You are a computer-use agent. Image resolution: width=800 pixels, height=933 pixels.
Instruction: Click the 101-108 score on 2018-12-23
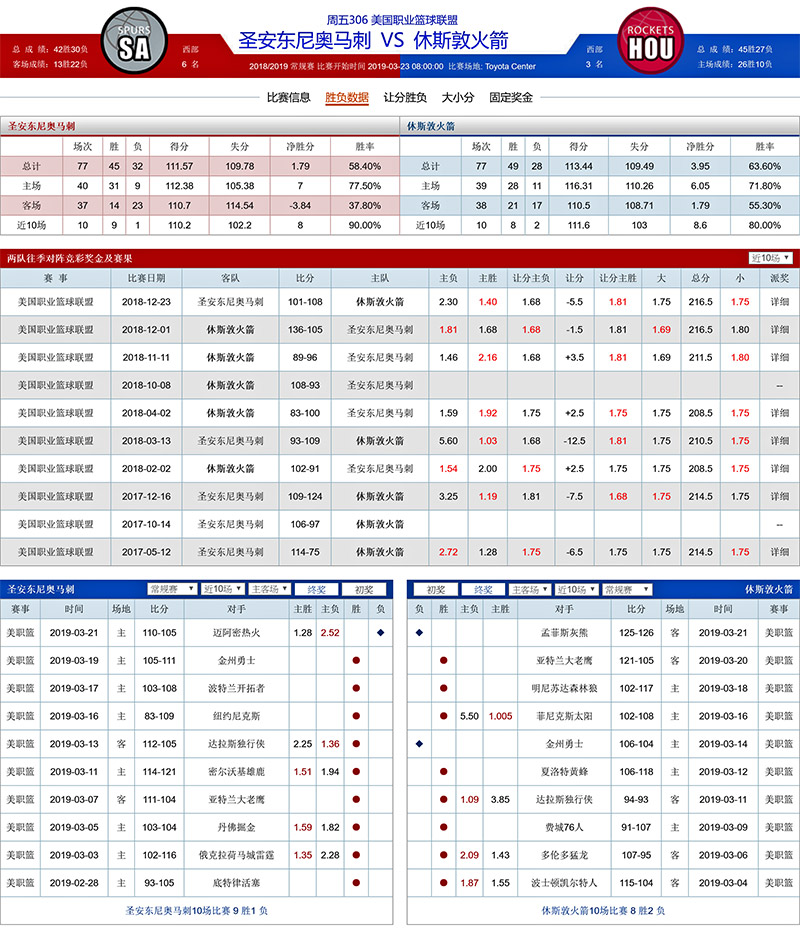click(x=305, y=302)
